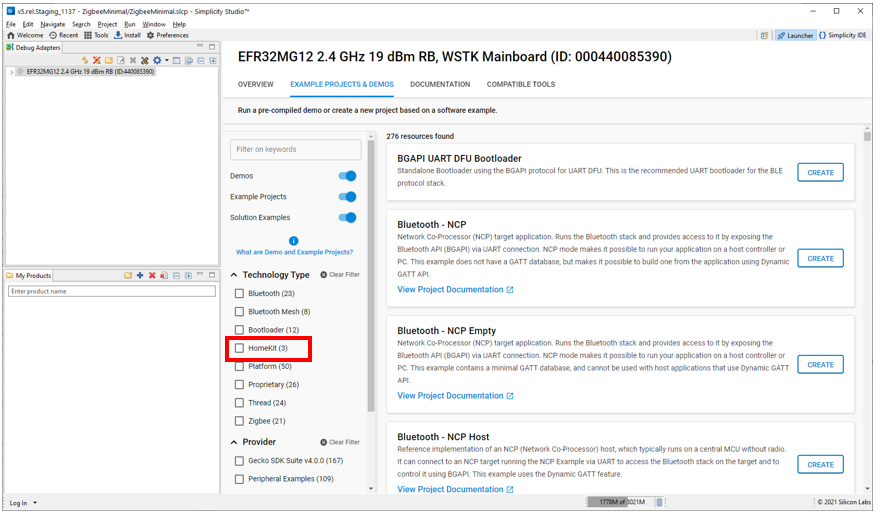Click yellow refresh arrows in Debug Adapters

(x=85, y=60)
